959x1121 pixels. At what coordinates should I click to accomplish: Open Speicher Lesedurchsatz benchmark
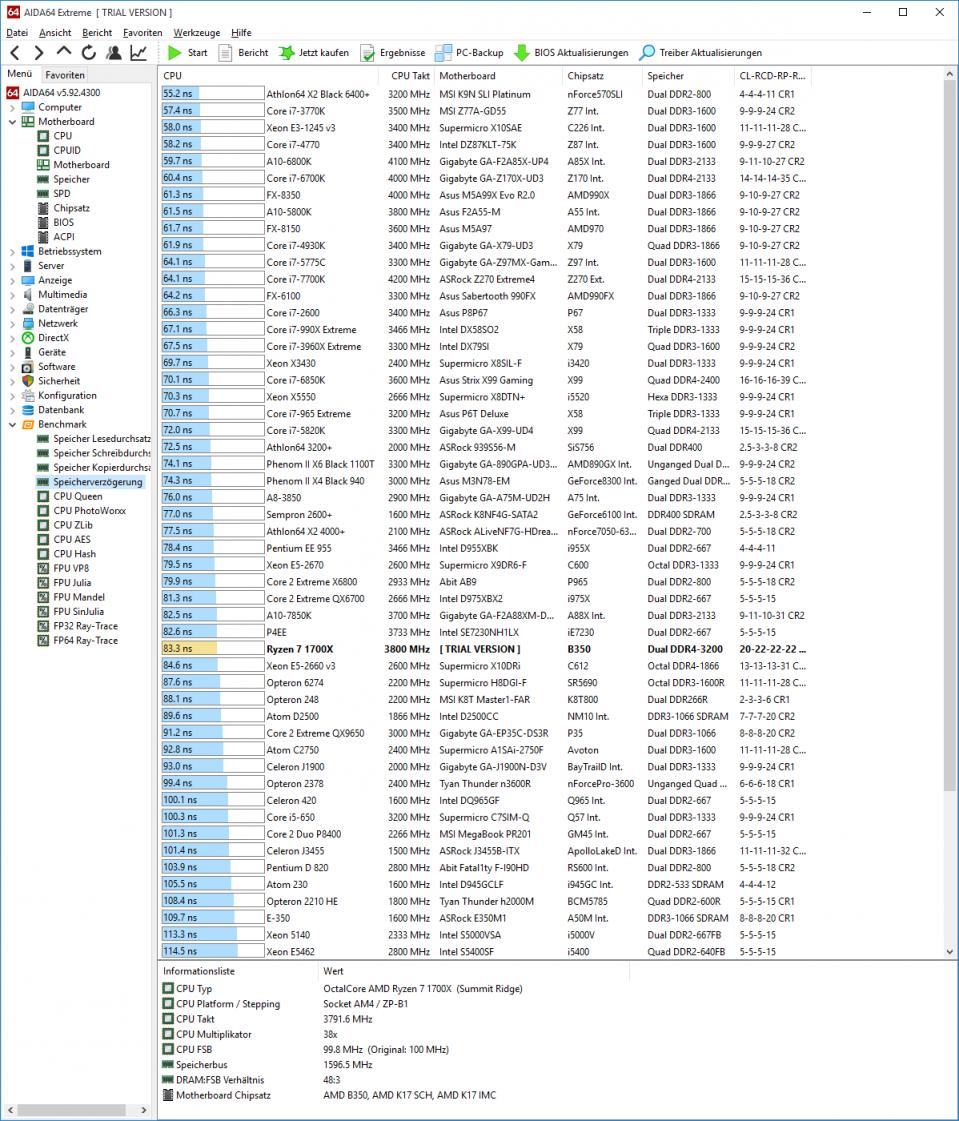[94, 438]
